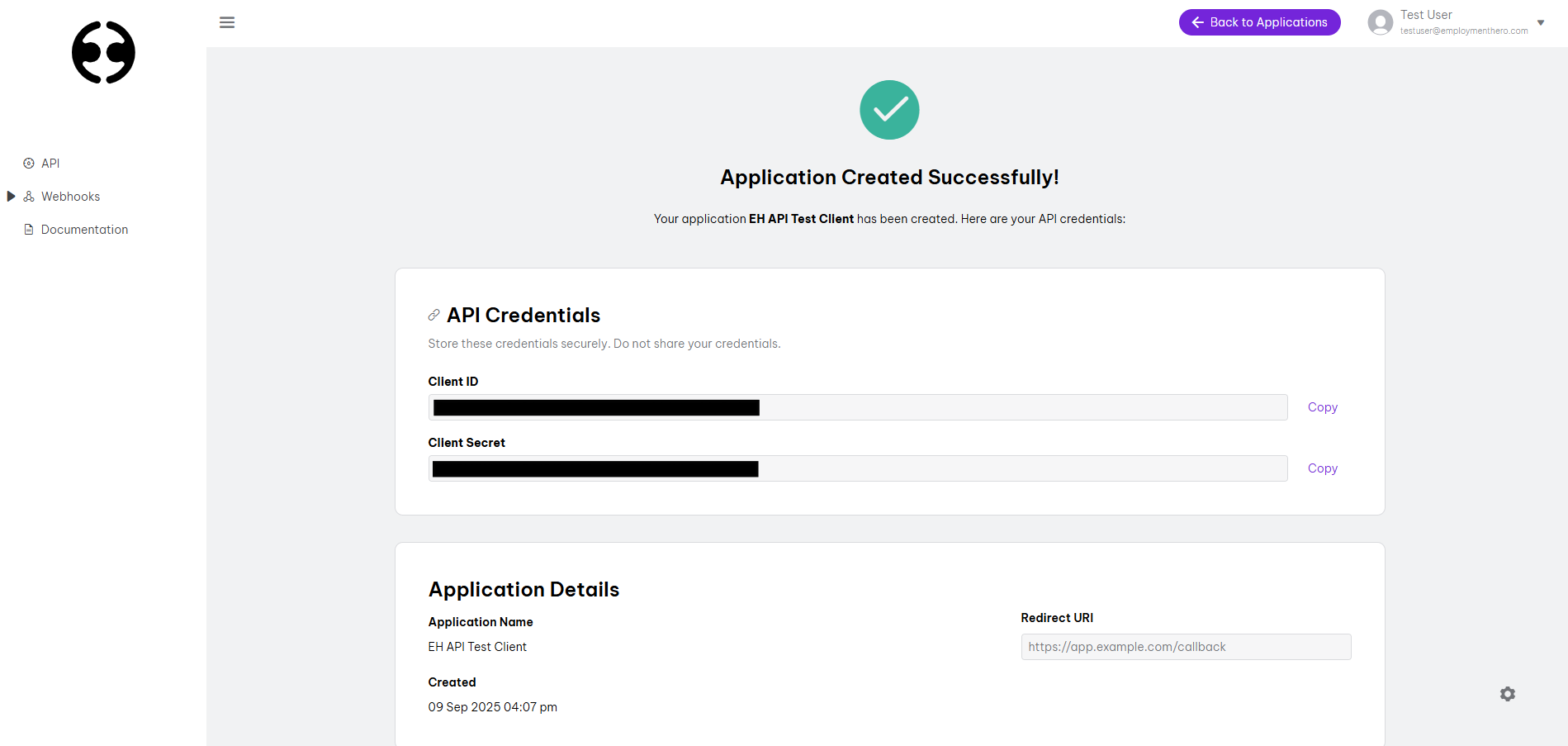Click the Back to Applications button
Screen dimensions: 1568x746
click(x=1258, y=22)
